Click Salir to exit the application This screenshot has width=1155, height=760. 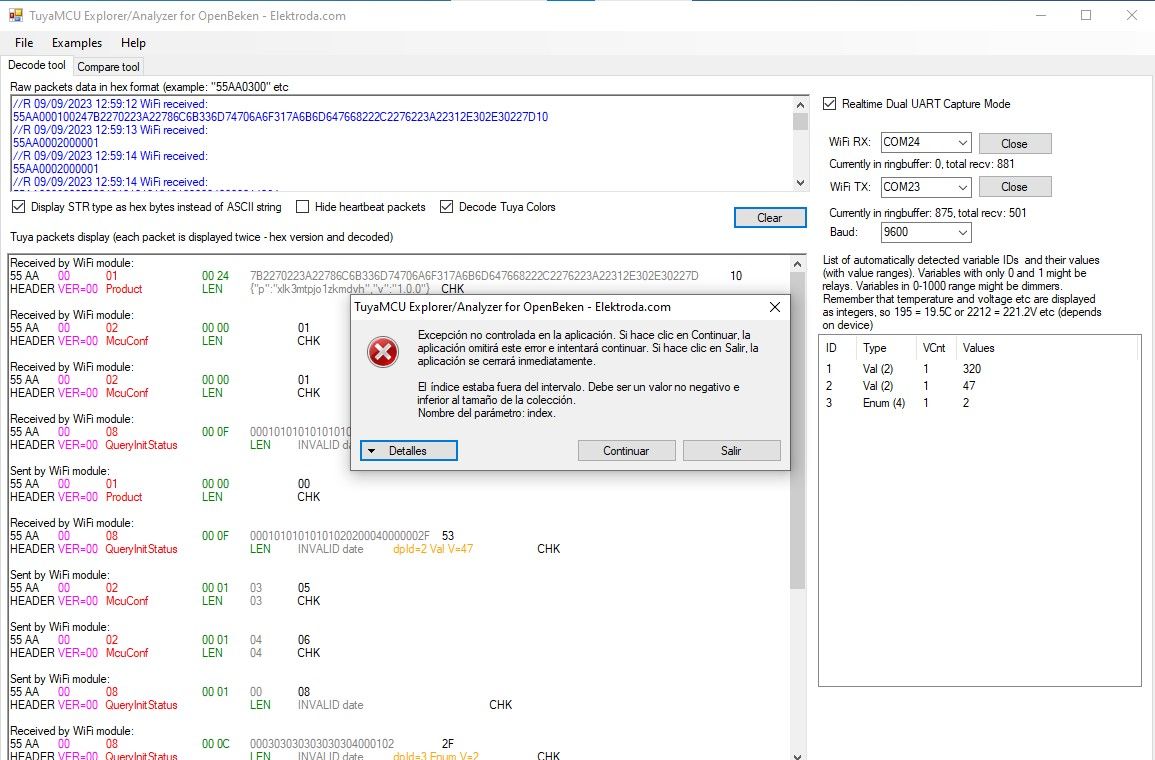pyautogui.click(x=731, y=451)
